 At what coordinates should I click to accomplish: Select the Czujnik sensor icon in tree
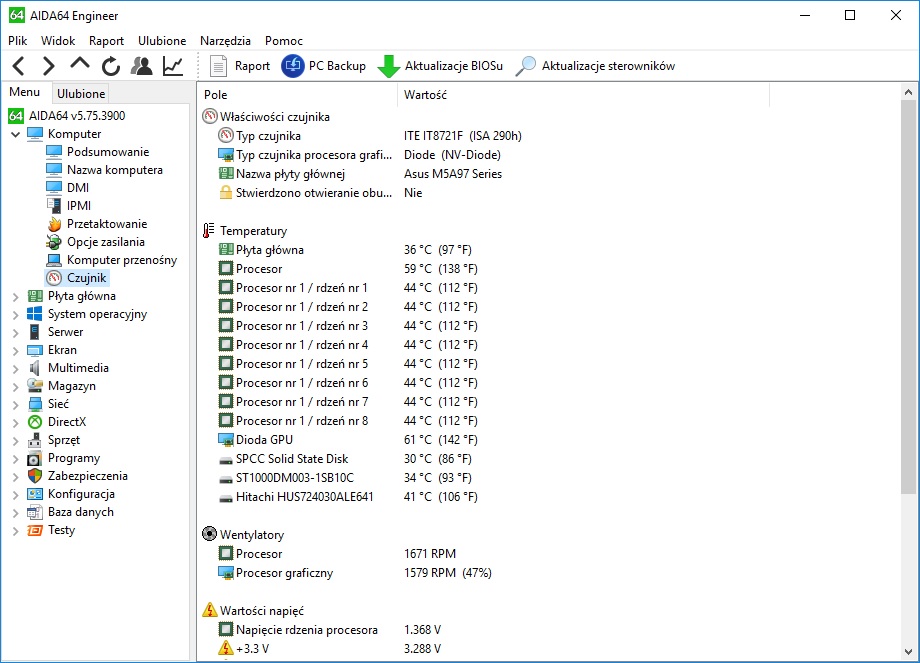coord(54,278)
